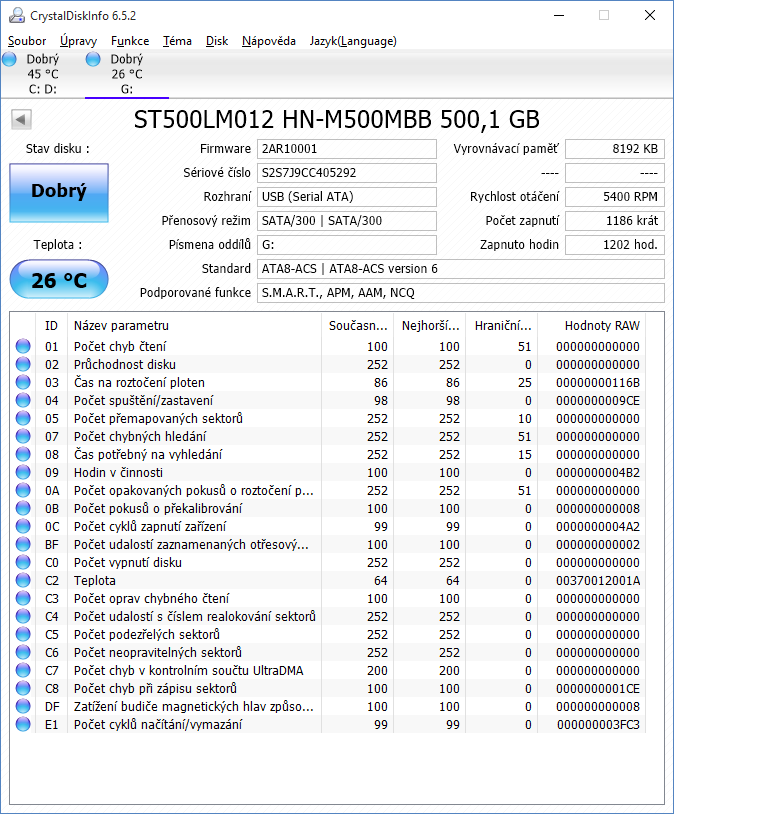Open the Jazyk(Language) menu
The image size is (768, 814).
(353, 41)
